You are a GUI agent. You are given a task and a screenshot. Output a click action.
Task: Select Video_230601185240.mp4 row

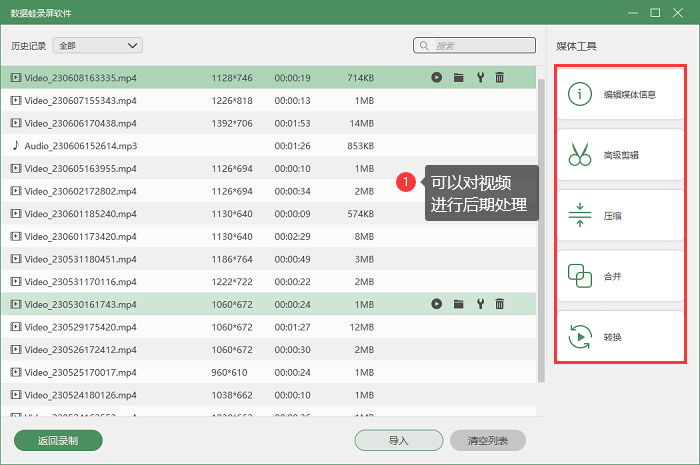[269, 214]
